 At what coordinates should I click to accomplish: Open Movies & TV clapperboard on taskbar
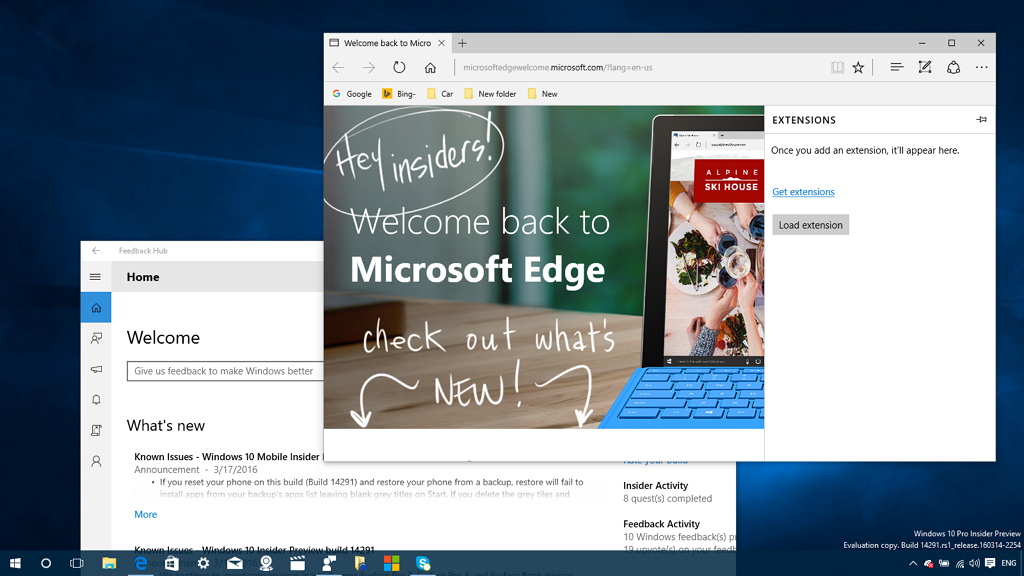click(x=297, y=563)
